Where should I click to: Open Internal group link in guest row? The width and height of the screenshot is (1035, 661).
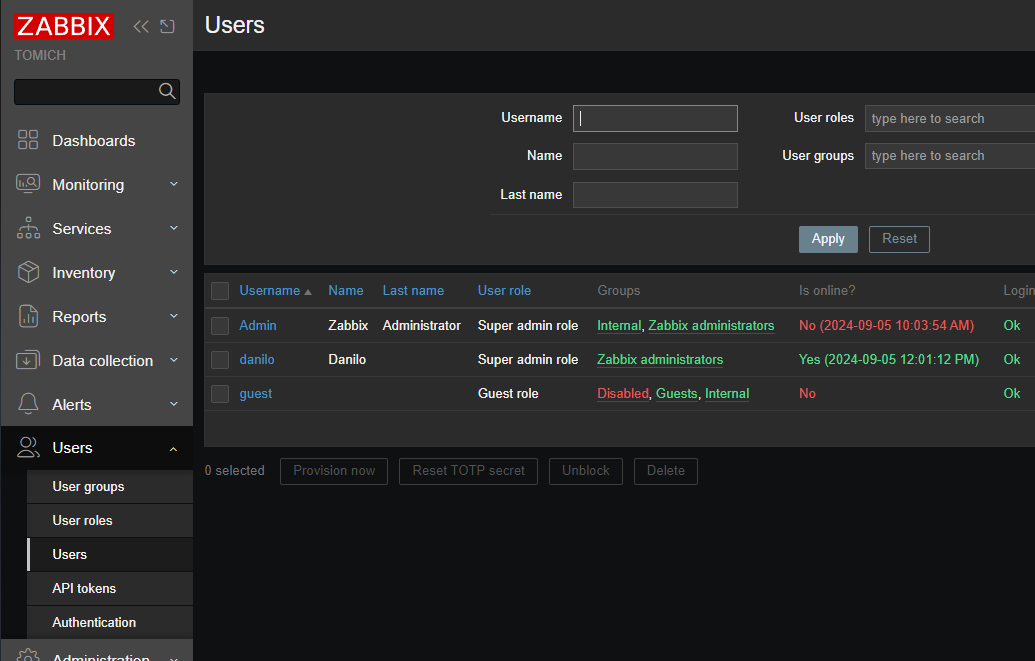click(727, 394)
